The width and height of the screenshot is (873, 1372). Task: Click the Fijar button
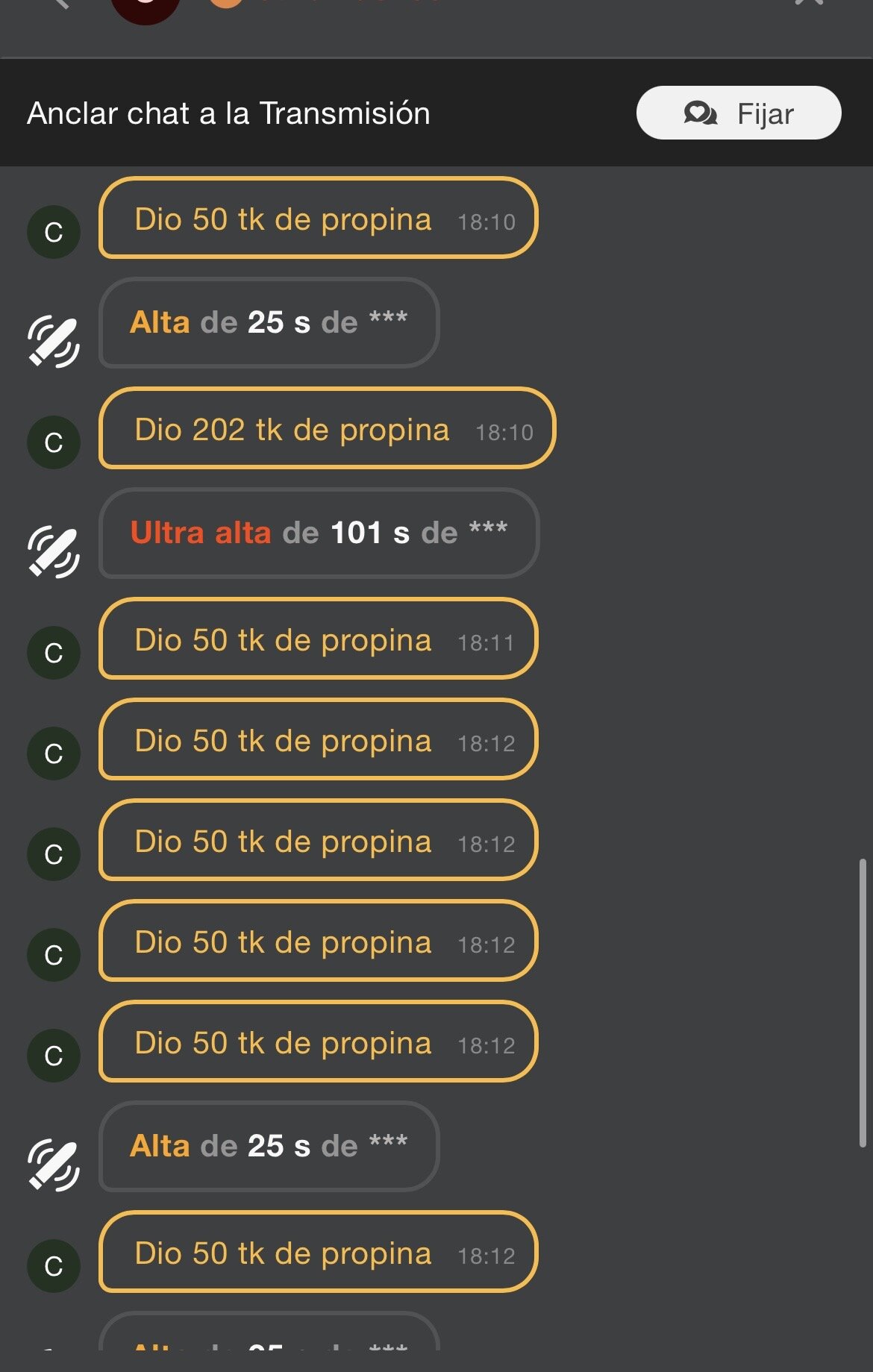pos(738,113)
